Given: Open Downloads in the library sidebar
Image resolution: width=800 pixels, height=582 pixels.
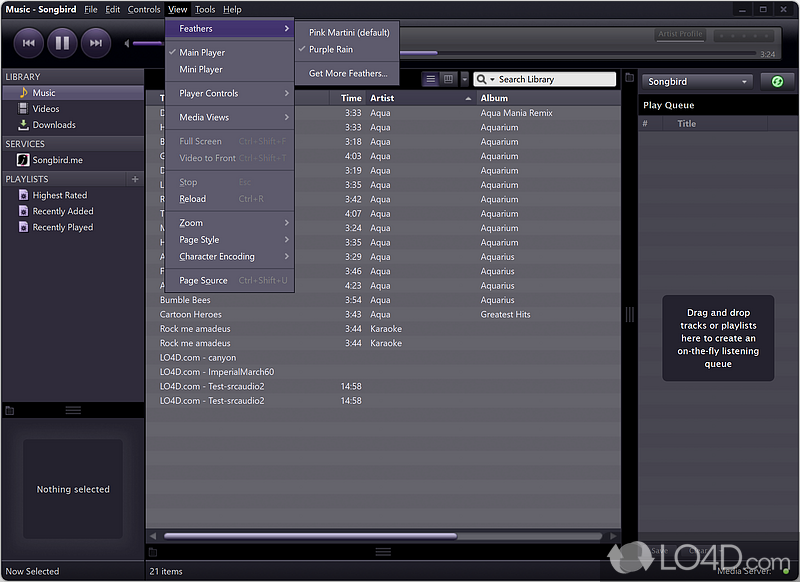Looking at the screenshot, I should click(x=53, y=125).
